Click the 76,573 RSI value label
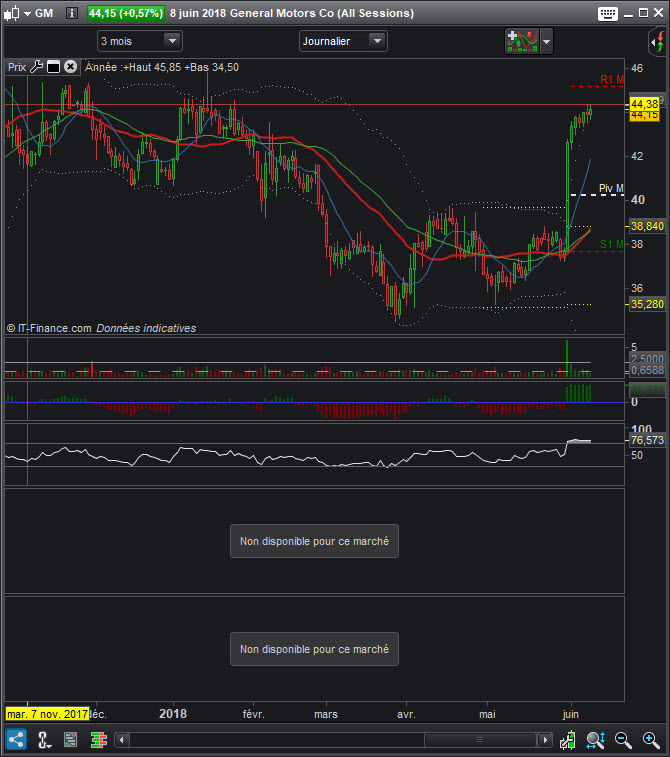 pos(647,440)
